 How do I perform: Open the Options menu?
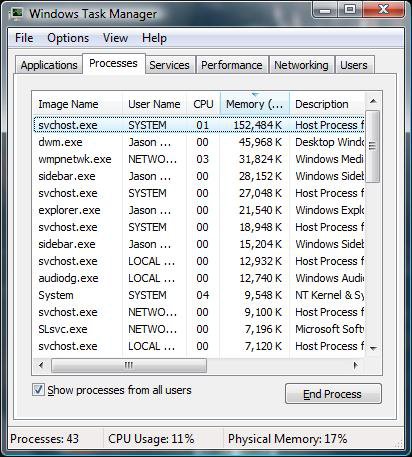pyautogui.click(x=68, y=38)
